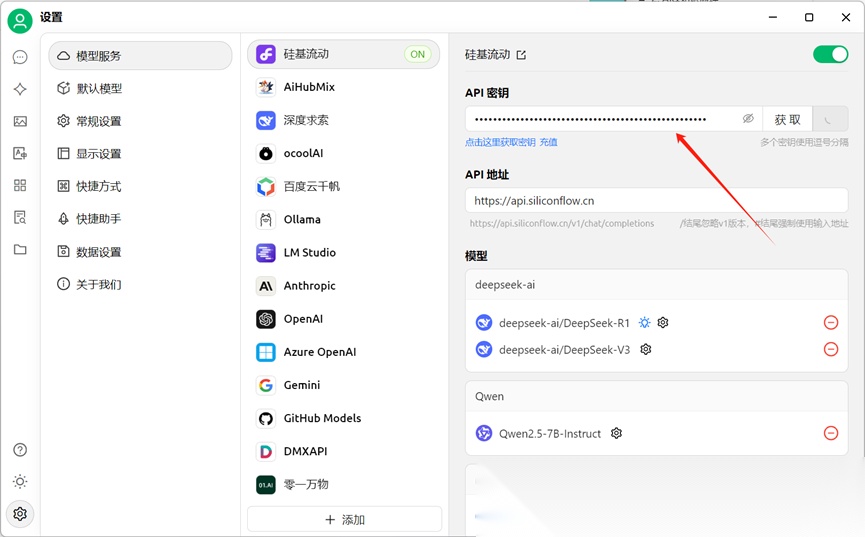Screen dimensions: 865x537
Task: Select the Azure OpenAI provider
Action: (x=343, y=352)
